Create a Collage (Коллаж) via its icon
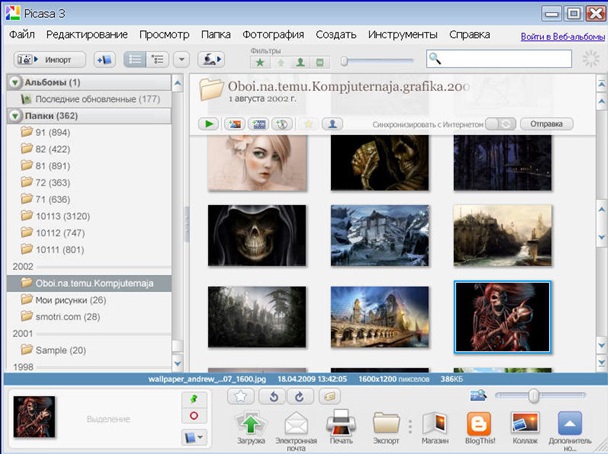 (x=525, y=423)
